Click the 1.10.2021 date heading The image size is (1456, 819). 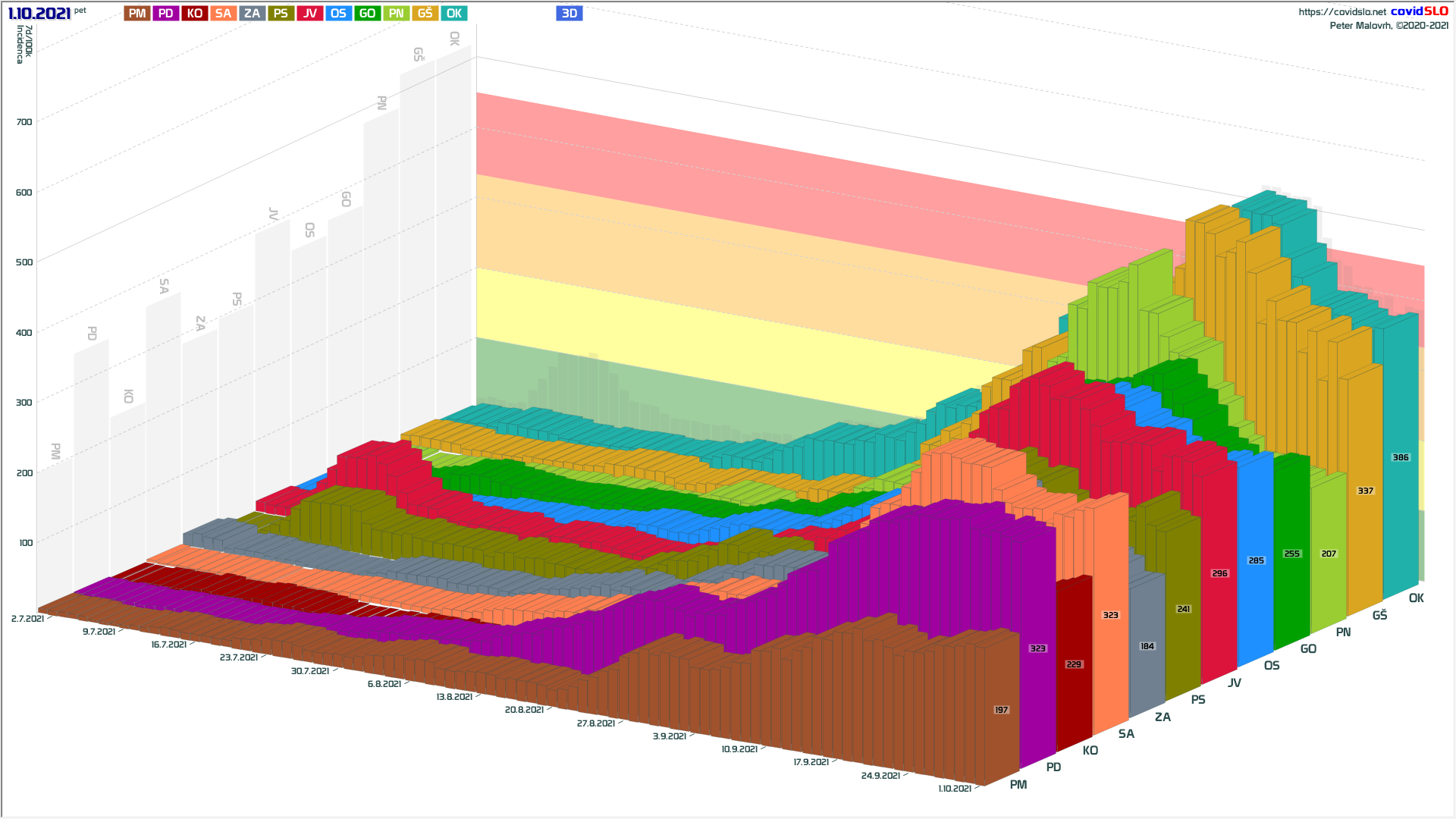[x=39, y=14]
